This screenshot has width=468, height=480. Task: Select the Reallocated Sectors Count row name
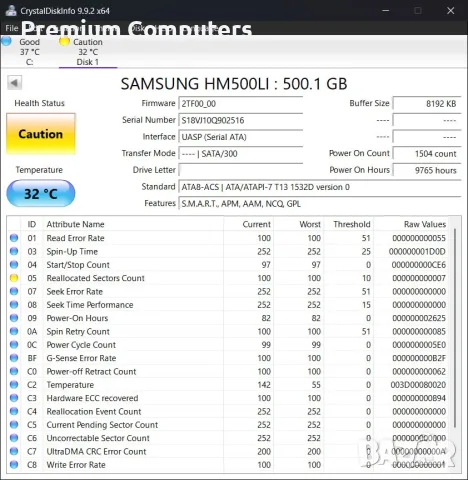pyautogui.click(x=95, y=278)
